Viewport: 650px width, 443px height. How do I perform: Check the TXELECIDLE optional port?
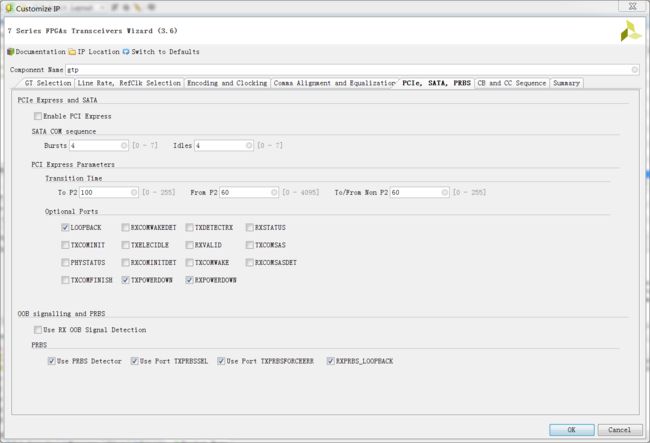click(125, 245)
